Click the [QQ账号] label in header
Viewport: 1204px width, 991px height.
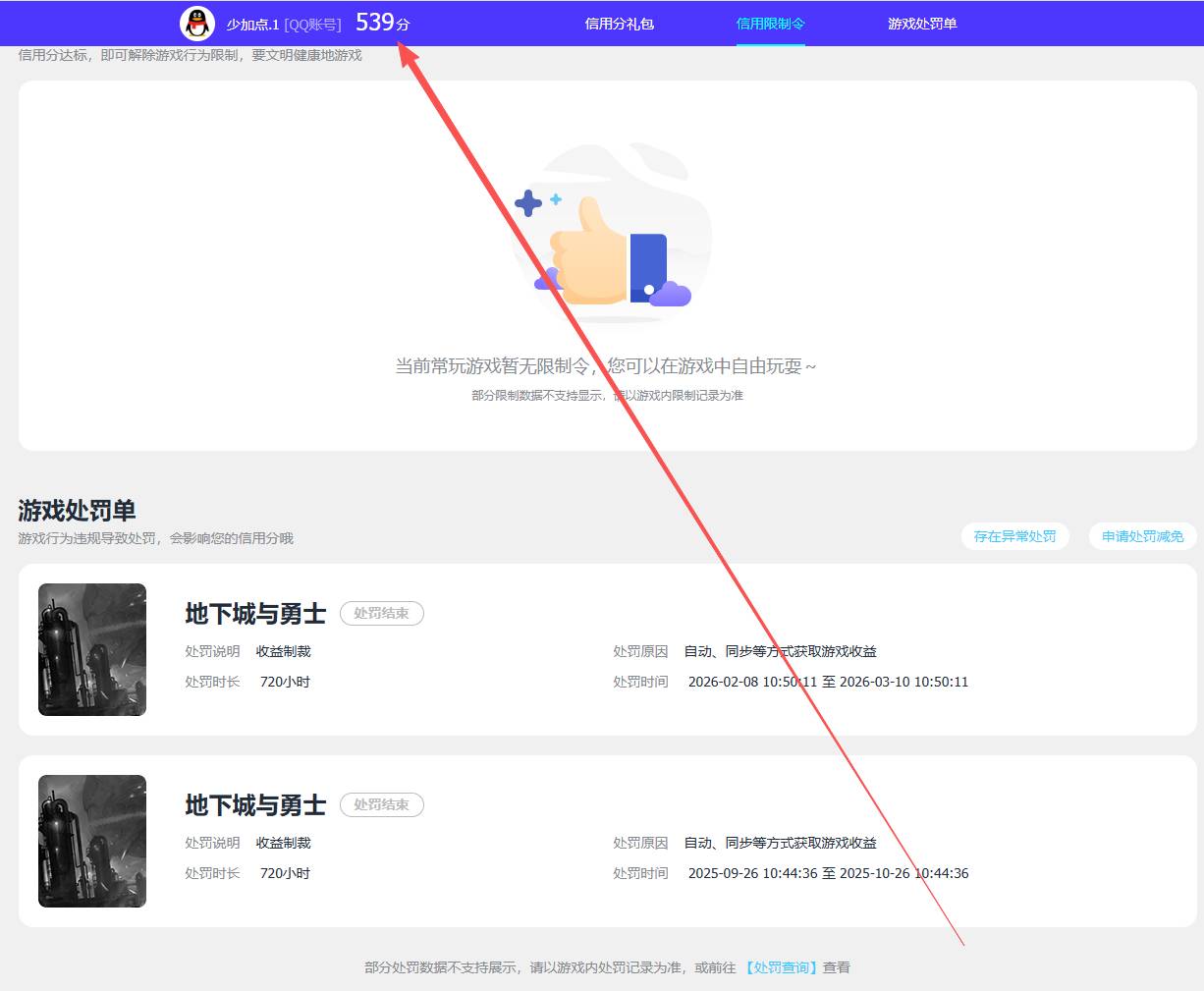tap(312, 25)
